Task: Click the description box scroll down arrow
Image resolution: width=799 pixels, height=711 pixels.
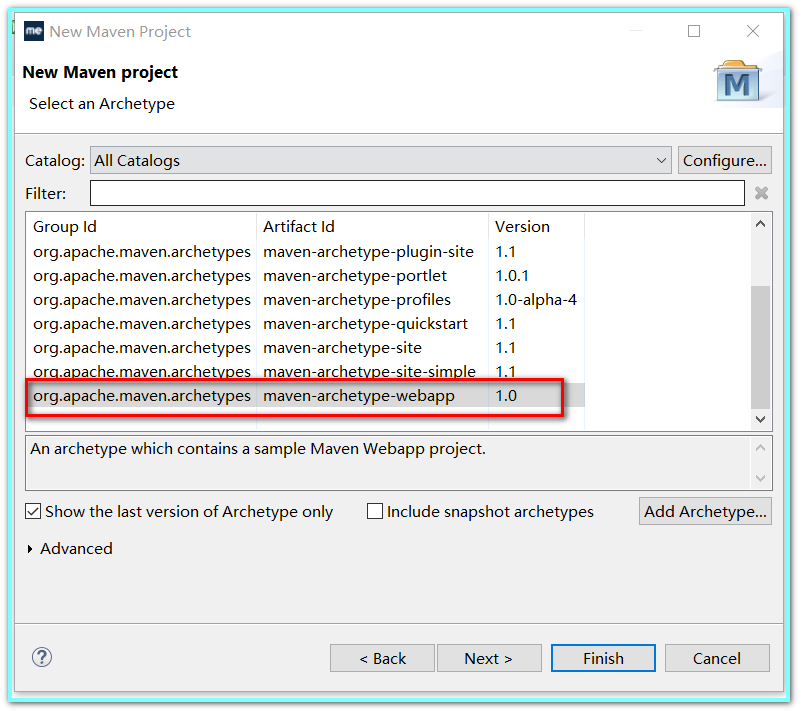Action: point(760,478)
